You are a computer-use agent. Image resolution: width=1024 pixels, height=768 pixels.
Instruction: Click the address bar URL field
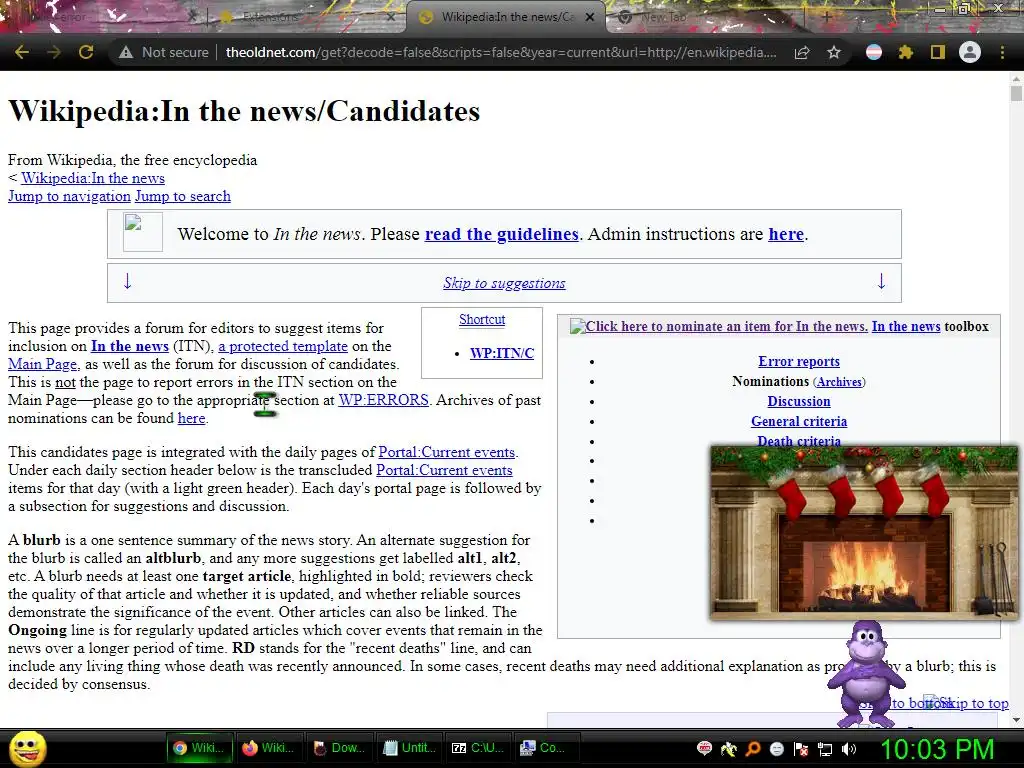(501, 52)
